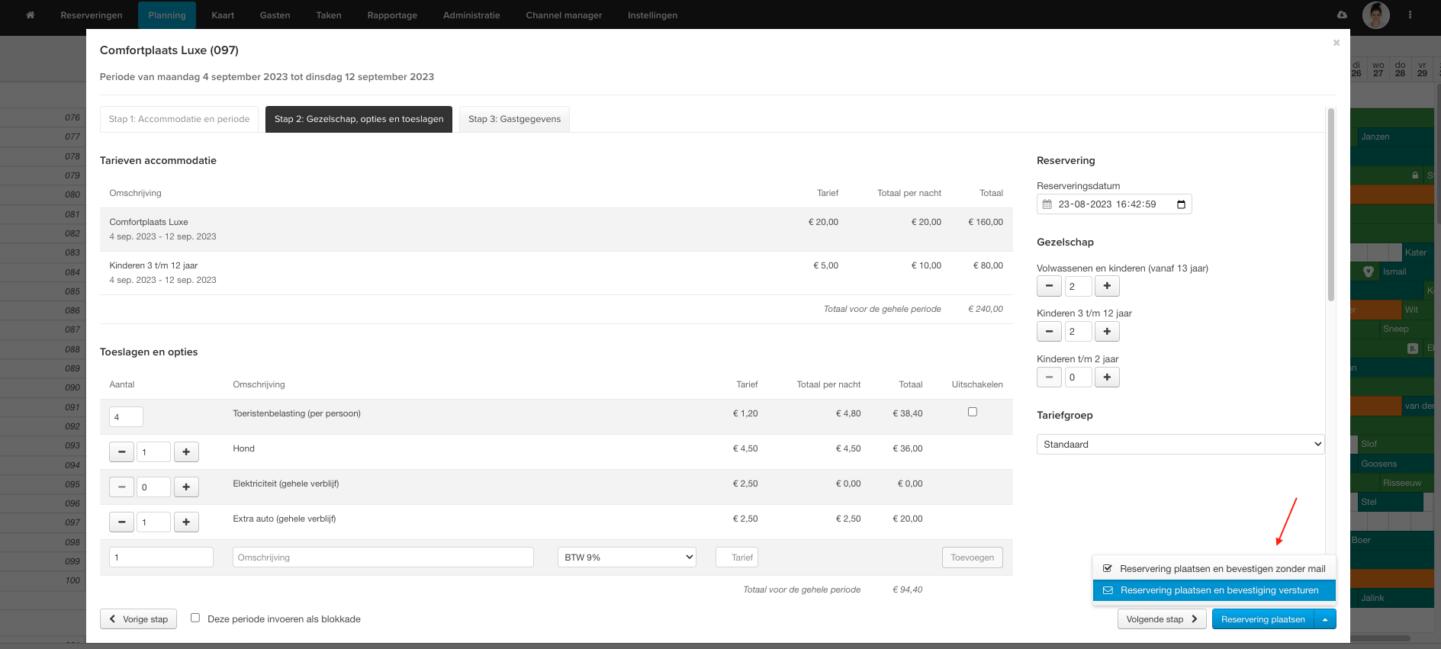Click the Omschrijving text input field

[x=382, y=557]
